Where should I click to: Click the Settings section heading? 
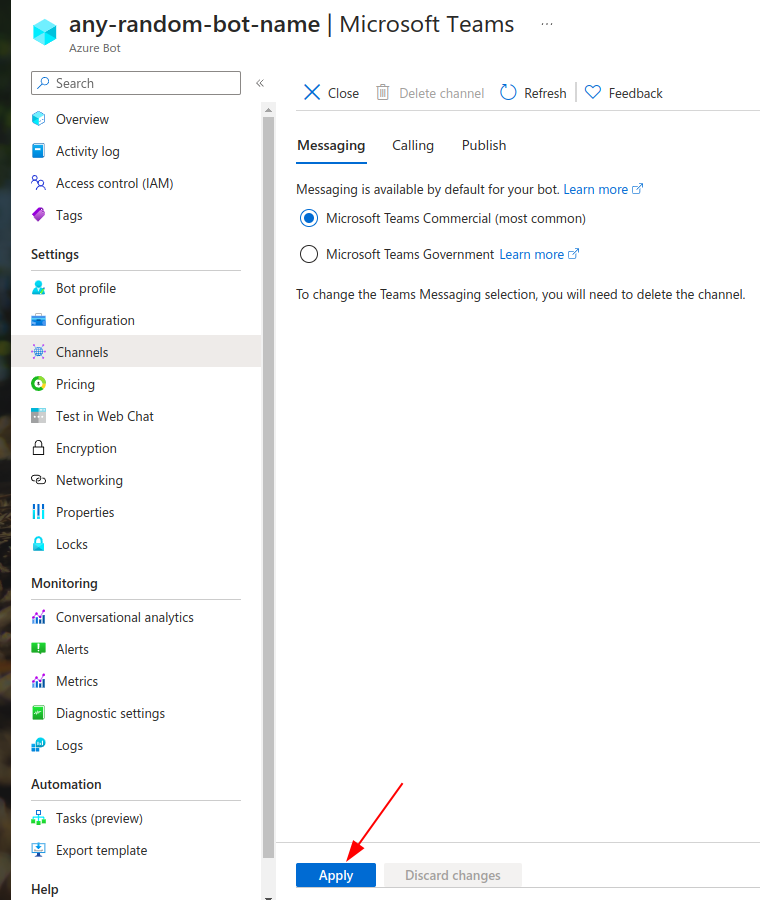pos(55,254)
